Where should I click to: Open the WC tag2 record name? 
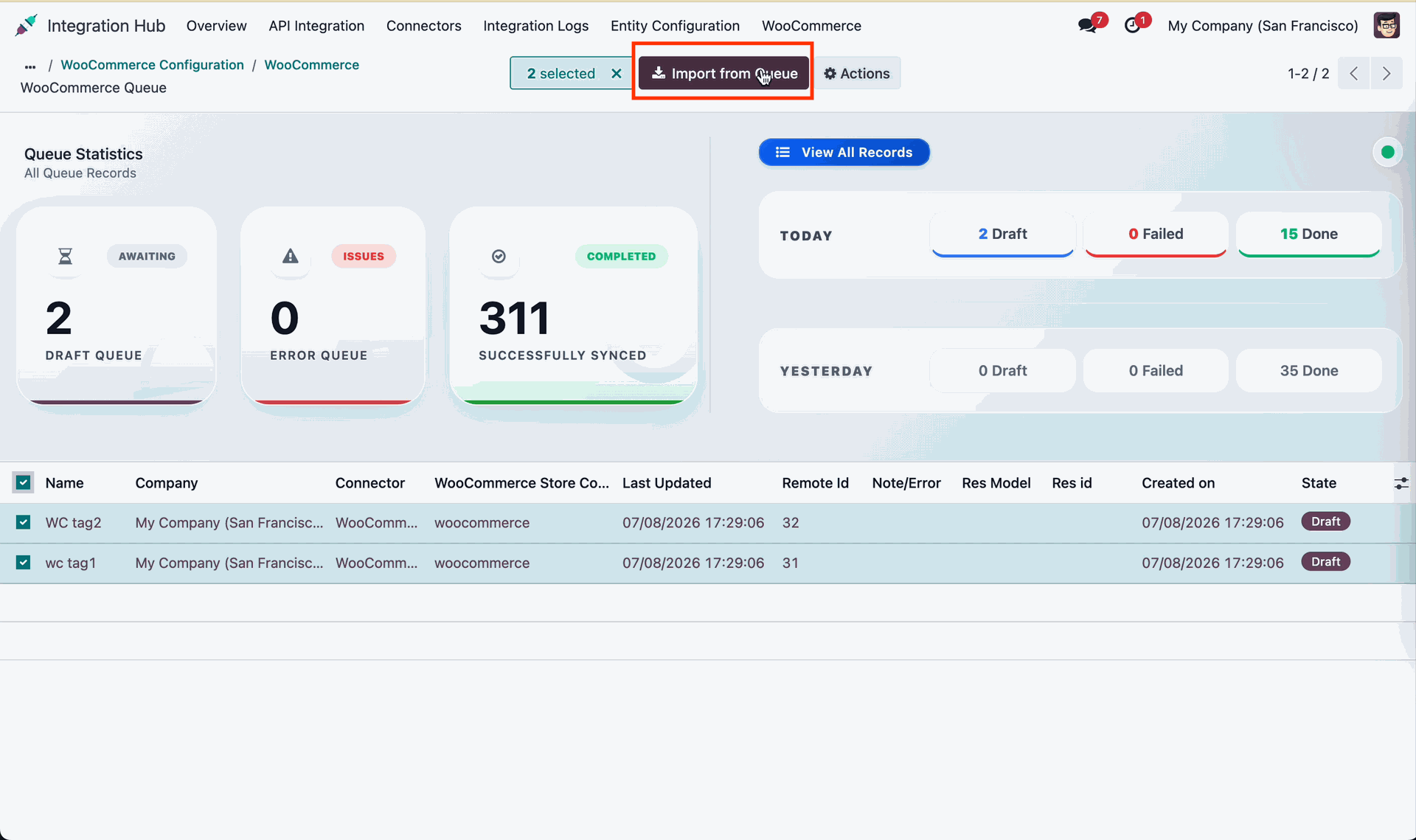tap(73, 523)
